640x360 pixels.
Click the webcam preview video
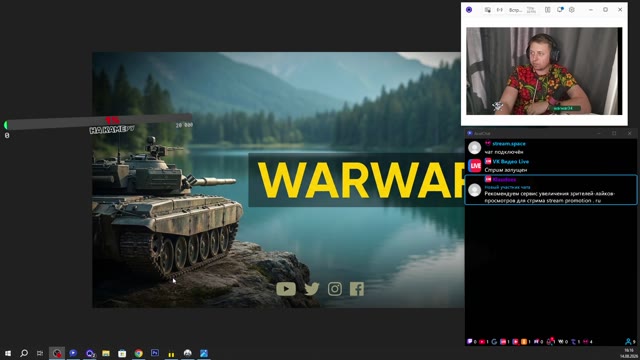[x=544, y=71]
